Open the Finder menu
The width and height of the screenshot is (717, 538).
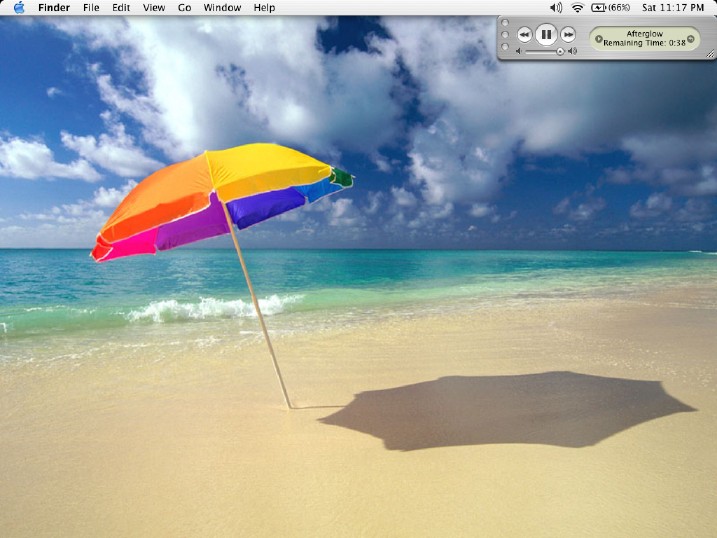coord(54,8)
